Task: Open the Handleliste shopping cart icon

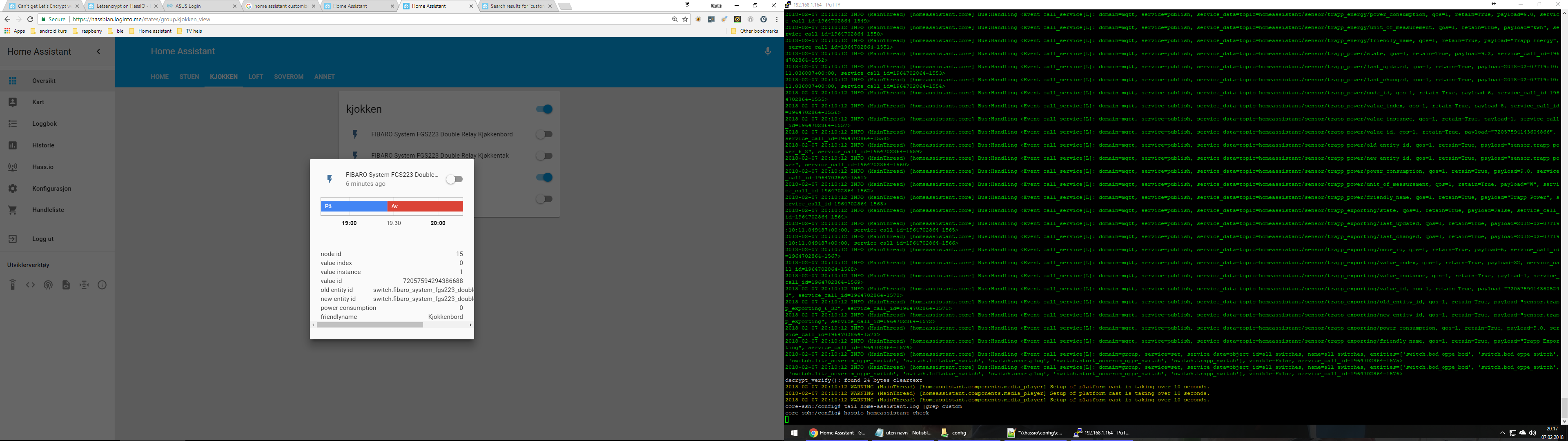Action: pos(13,210)
